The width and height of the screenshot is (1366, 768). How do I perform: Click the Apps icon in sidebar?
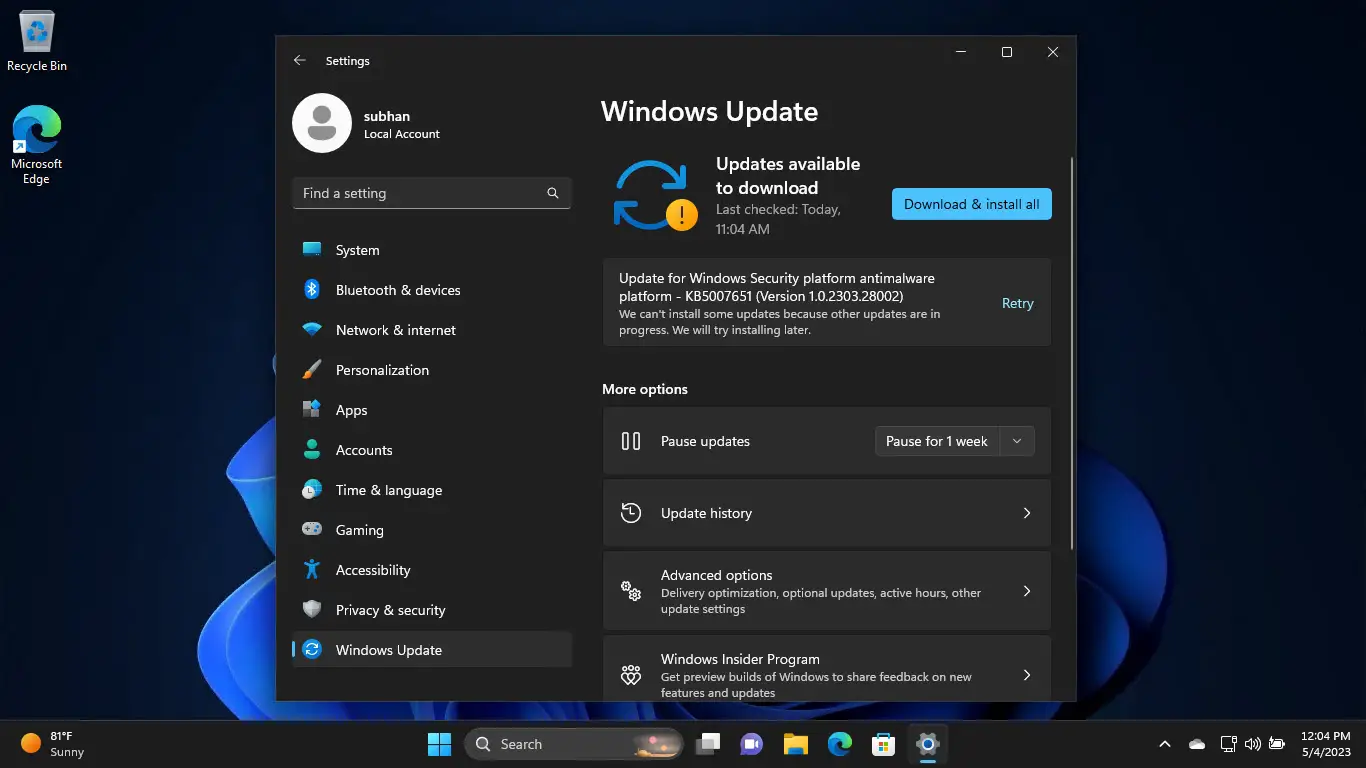click(312, 409)
